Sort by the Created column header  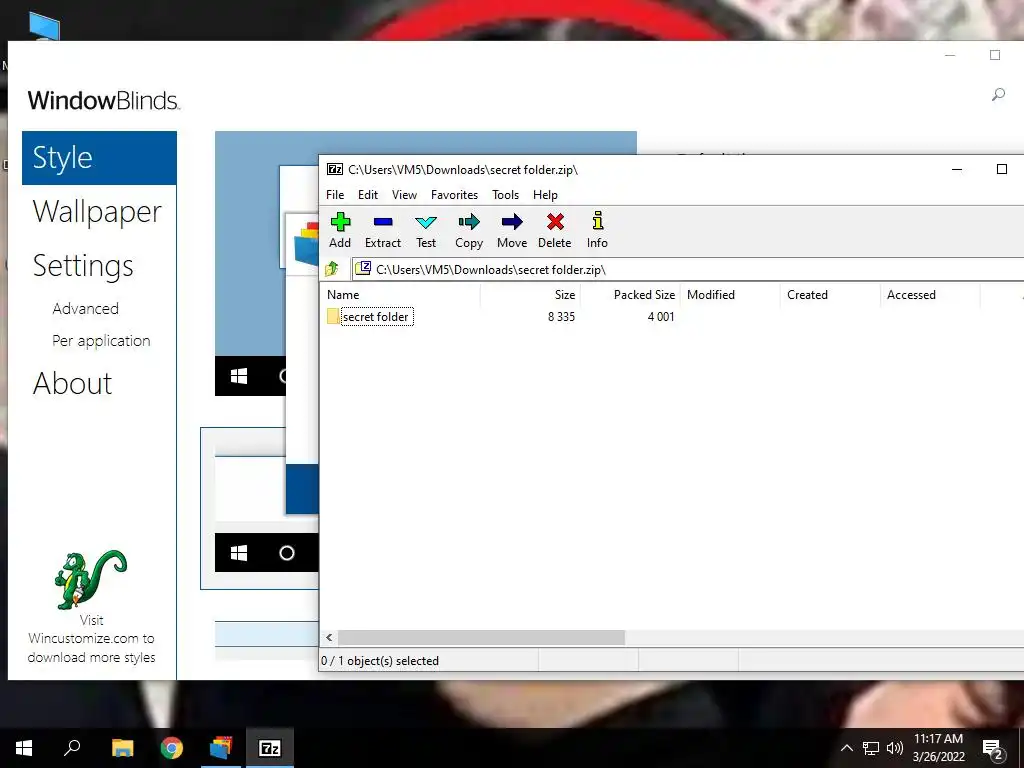[830, 295]
